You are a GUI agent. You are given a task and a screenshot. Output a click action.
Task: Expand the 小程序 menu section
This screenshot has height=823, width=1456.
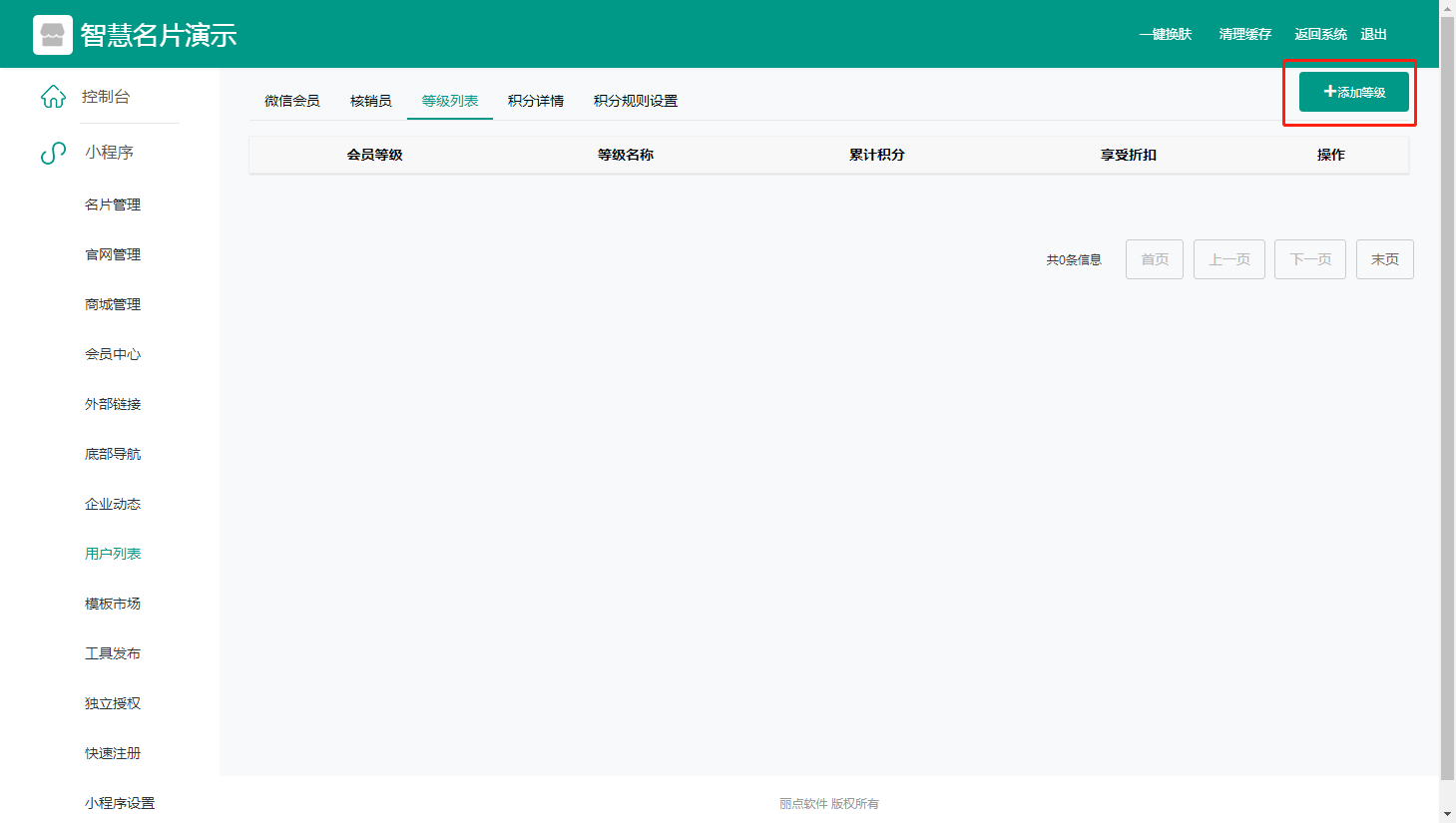click(110, 153)
